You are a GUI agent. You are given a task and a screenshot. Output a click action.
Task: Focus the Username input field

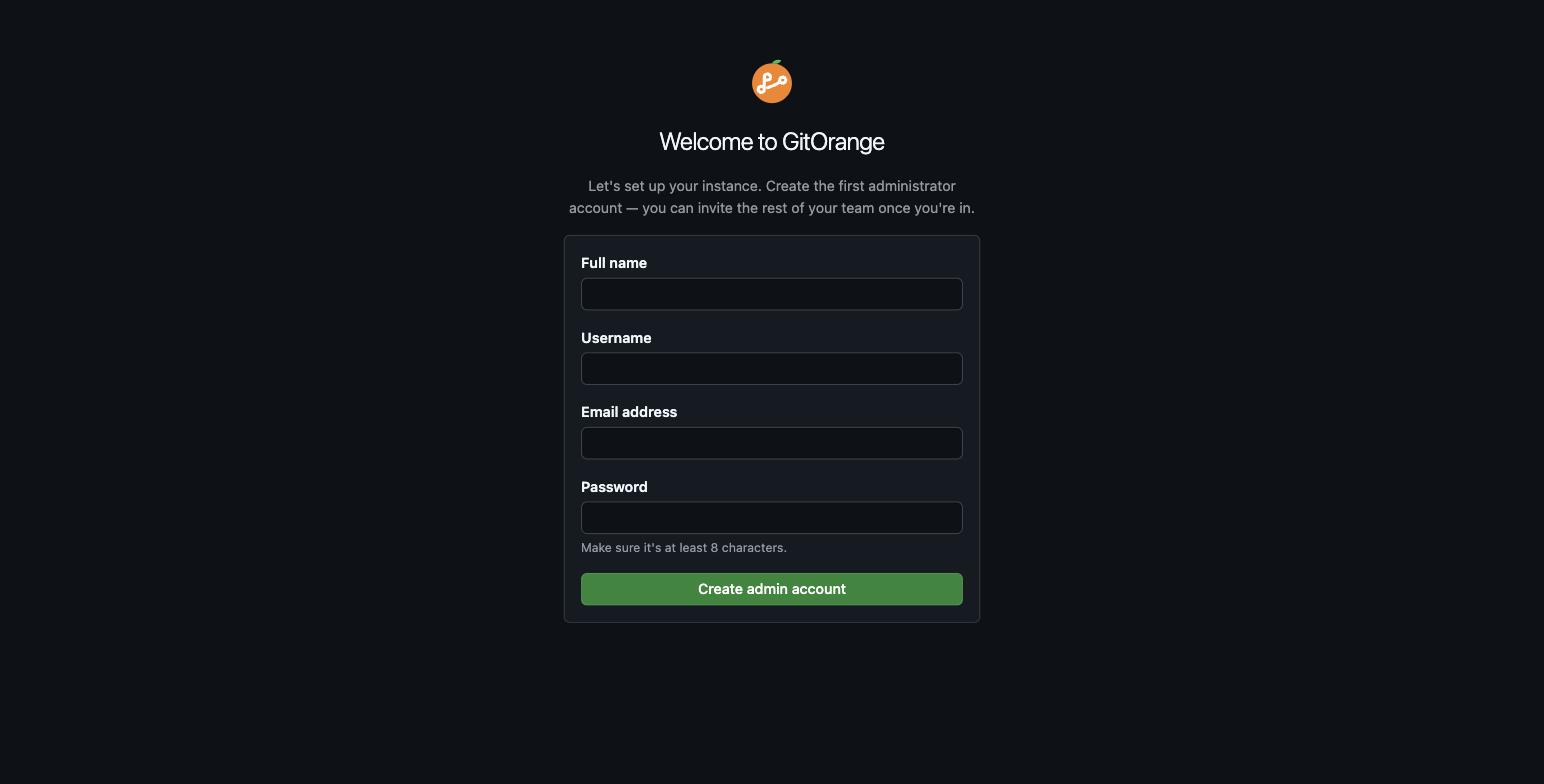click(772, 369)
